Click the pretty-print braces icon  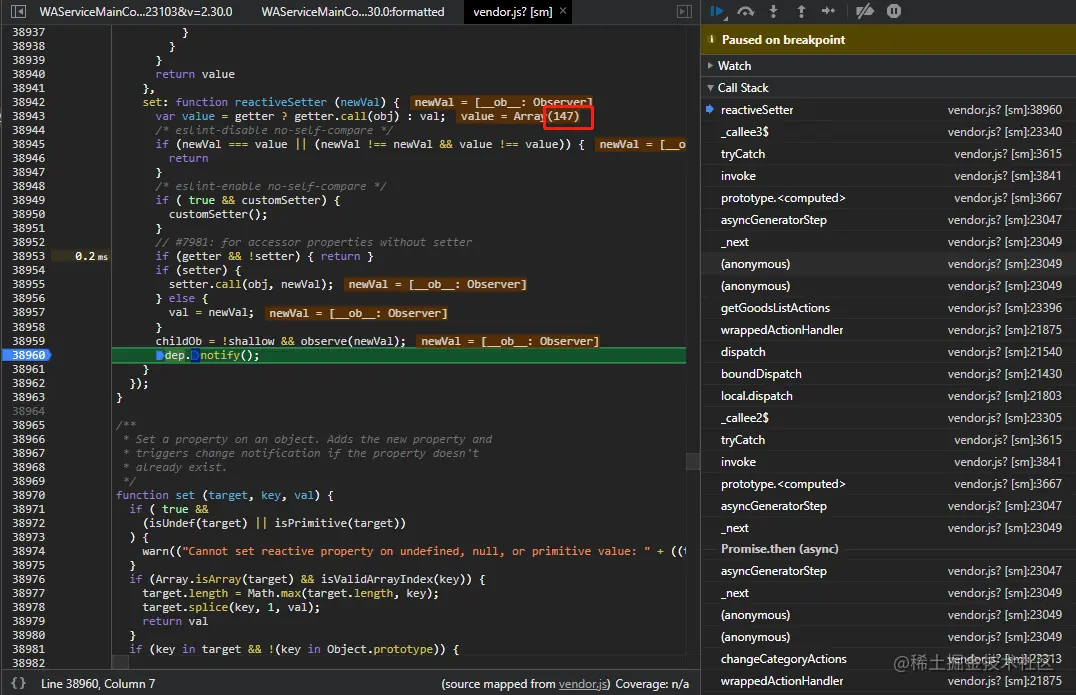19,683
